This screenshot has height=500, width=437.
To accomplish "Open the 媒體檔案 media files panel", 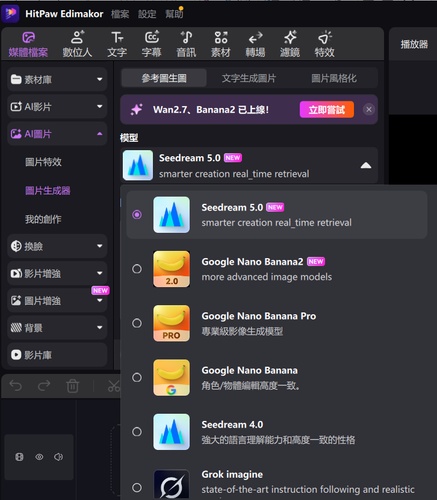I will 28,44.
